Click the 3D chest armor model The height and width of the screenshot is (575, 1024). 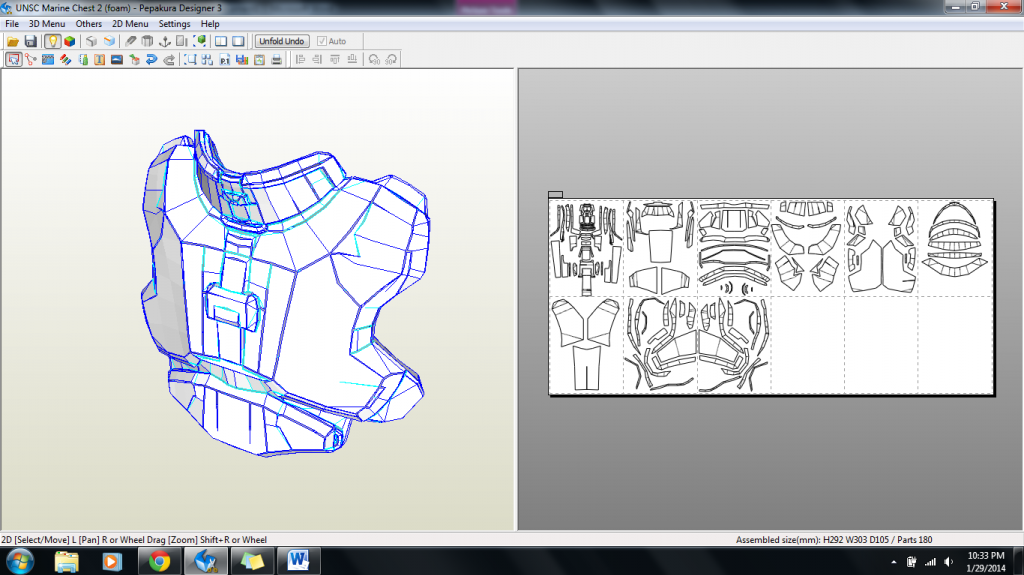tap(284, 294)
